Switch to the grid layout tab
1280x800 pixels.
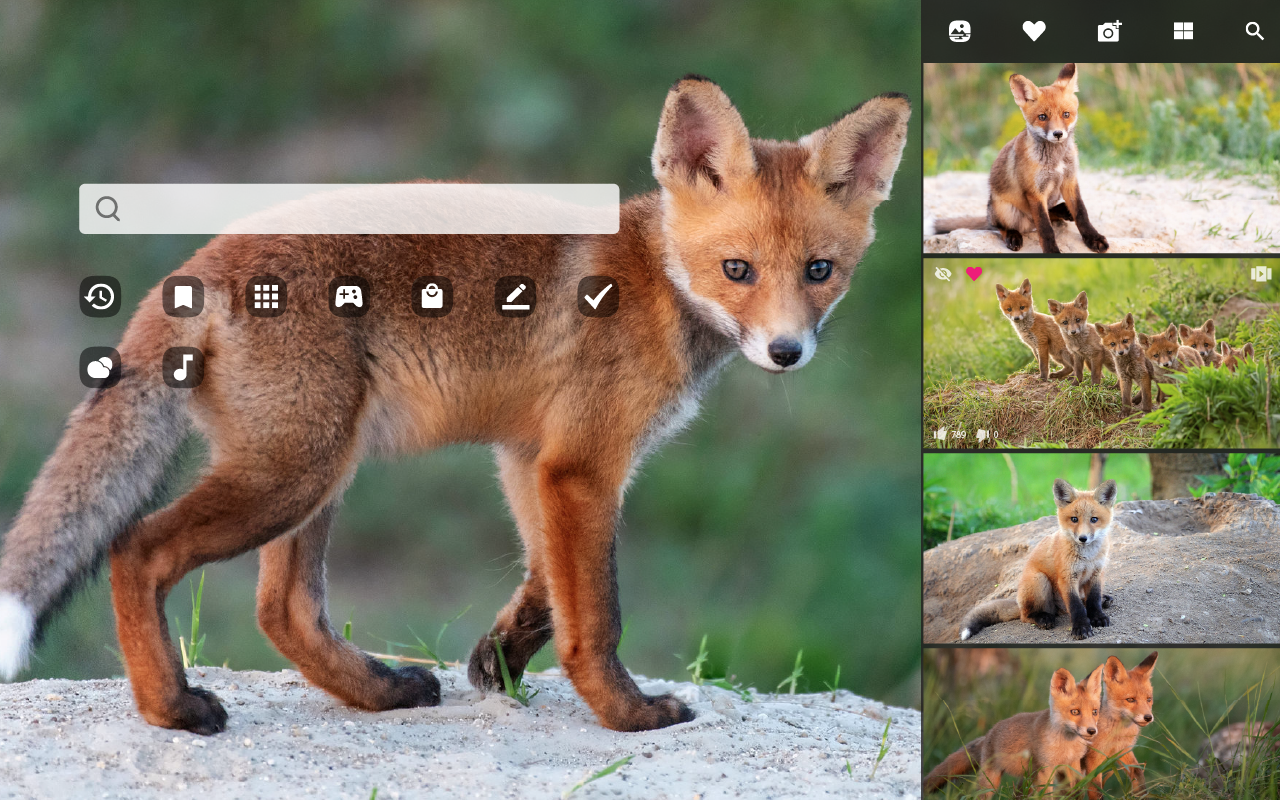point(1183,31)
